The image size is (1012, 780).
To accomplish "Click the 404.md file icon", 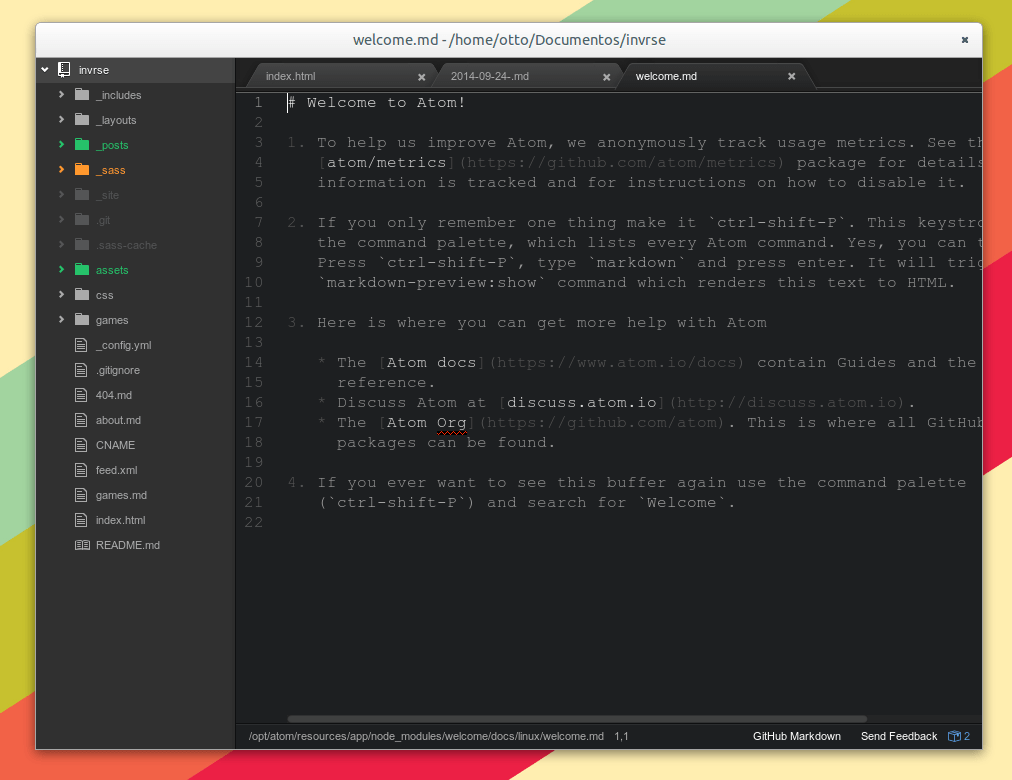I will [81, 395].
